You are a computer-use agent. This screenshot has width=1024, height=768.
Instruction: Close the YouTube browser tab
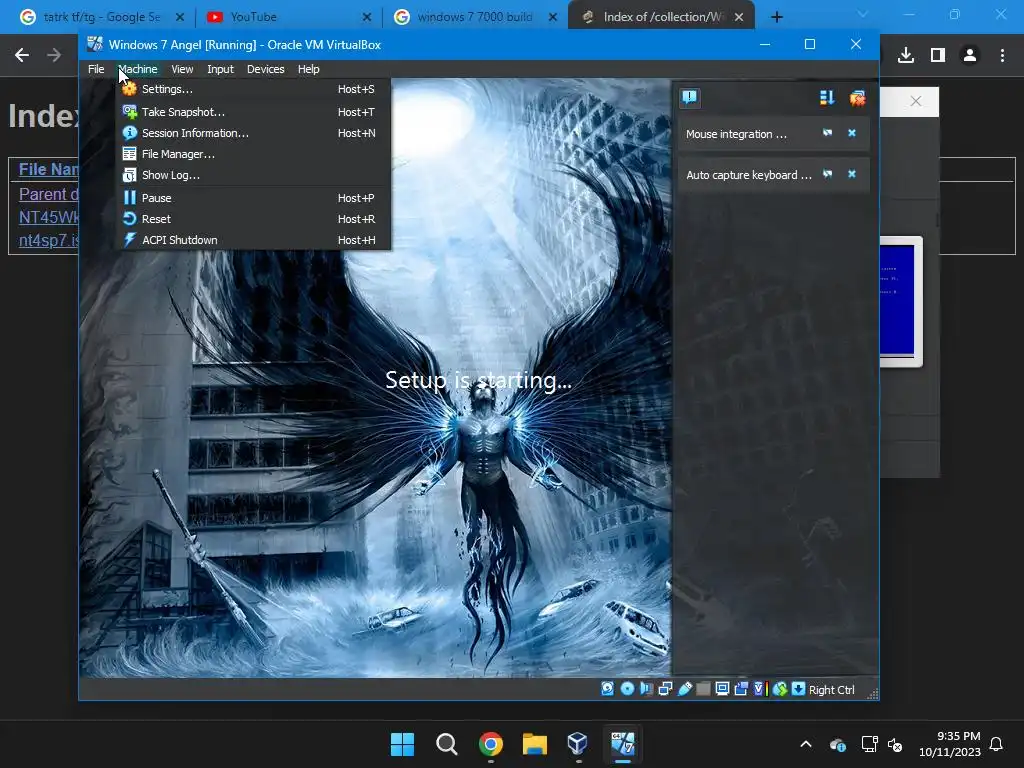point(367,17)
